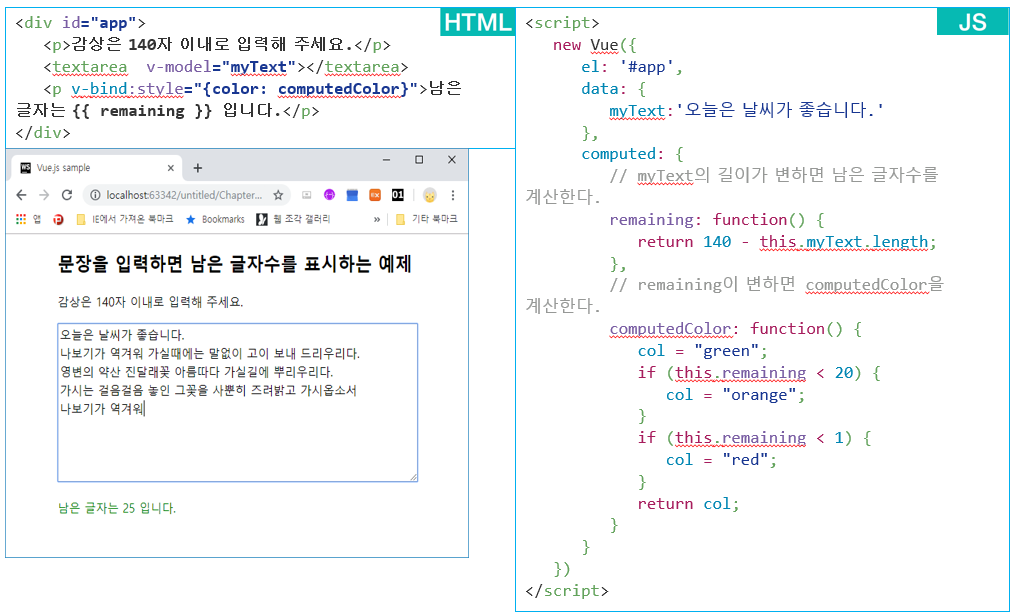
Task: Click the black 01 extension icon
Action: click(x=398, y=195)
